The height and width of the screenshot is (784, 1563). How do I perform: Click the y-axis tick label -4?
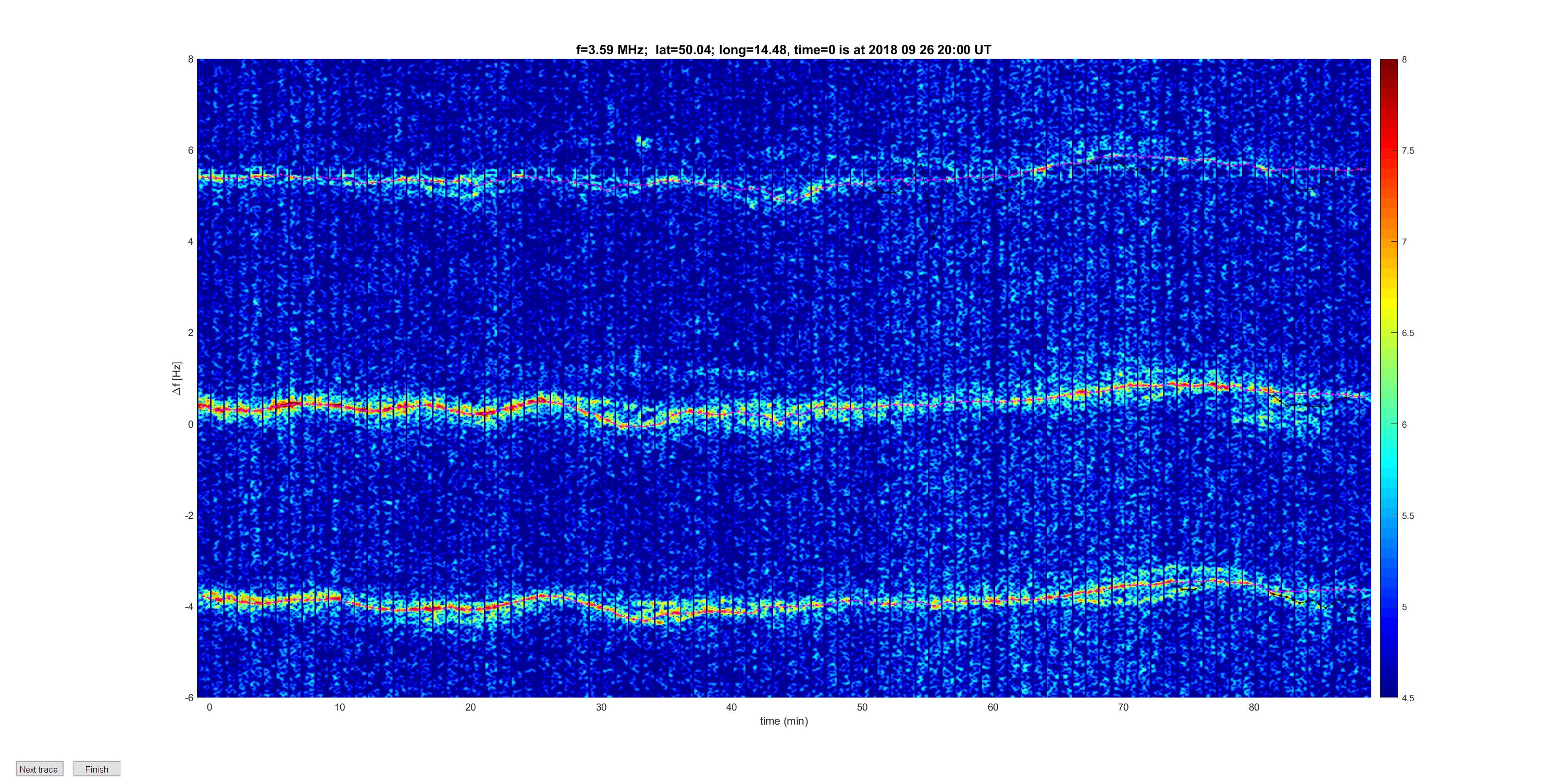189,607
